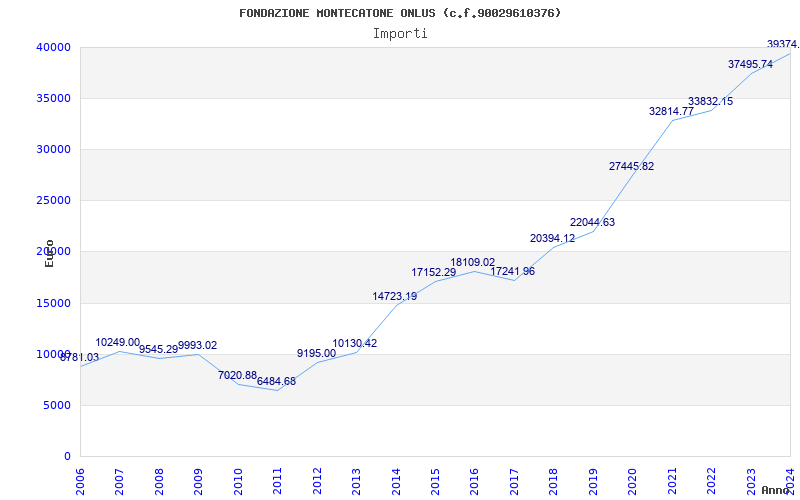Click y-axis value 5000

pyautogui.click(x=57, y=406)
